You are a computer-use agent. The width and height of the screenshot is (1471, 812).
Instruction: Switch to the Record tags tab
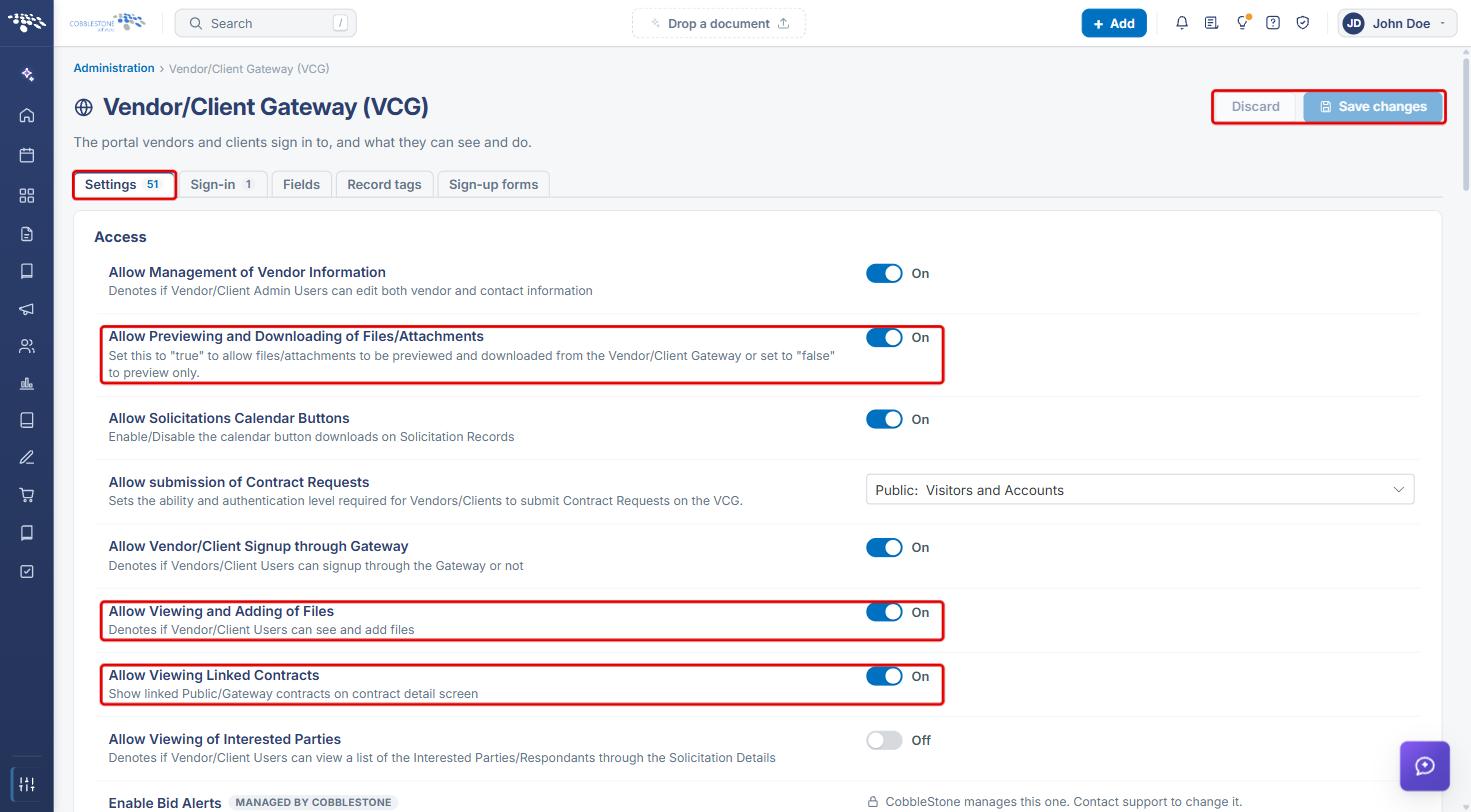384,184
